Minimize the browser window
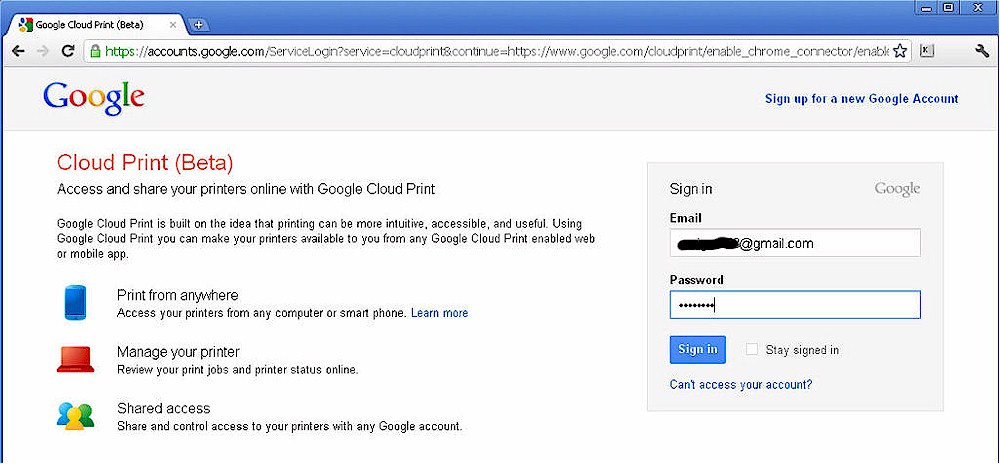Screen dimensions: 1000x464 click(x=926, y=8)
